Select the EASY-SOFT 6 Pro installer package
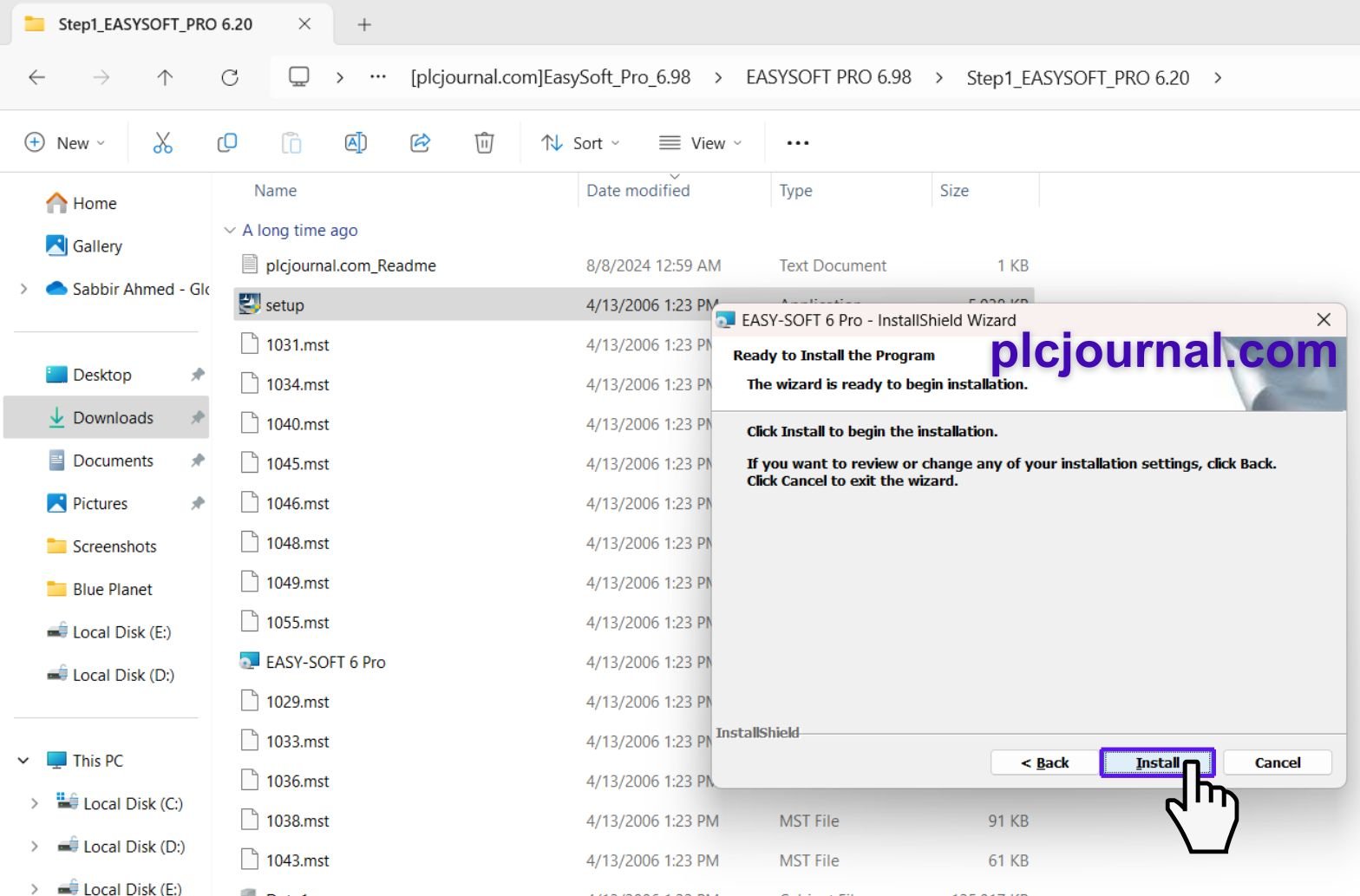Image resolution: width=1360 pixels, height=896 pixels. (325, 662)
